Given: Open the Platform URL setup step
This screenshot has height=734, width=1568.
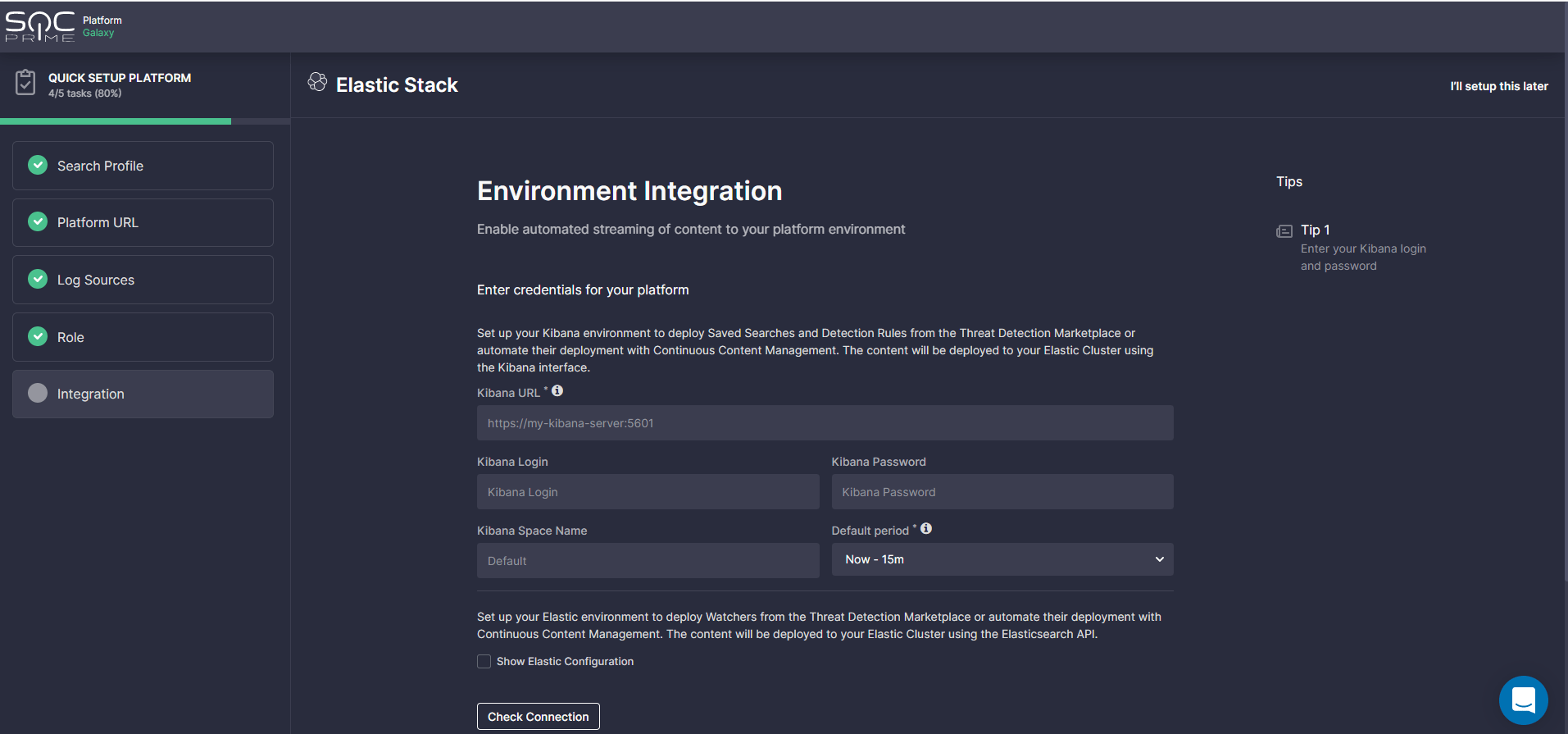Looking at the screenshot, I should pos(143,223).
